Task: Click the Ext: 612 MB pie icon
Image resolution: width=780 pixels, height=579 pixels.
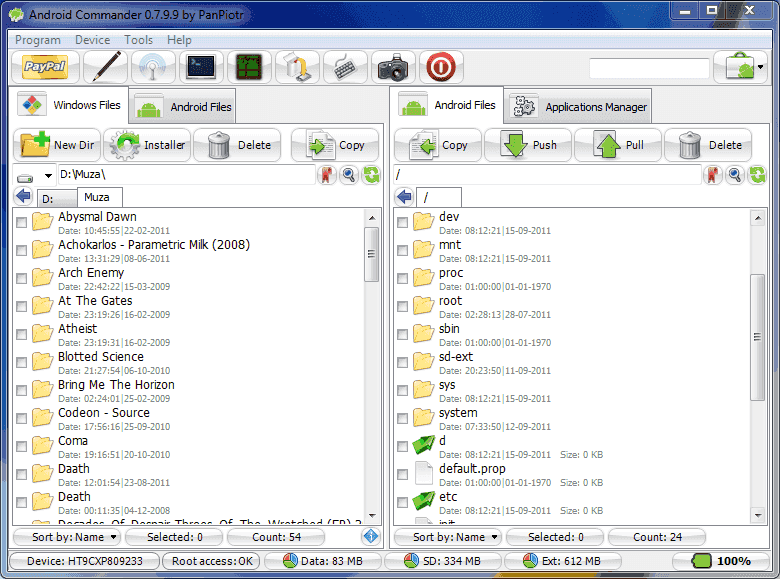Action: click(x=530, y=561)
